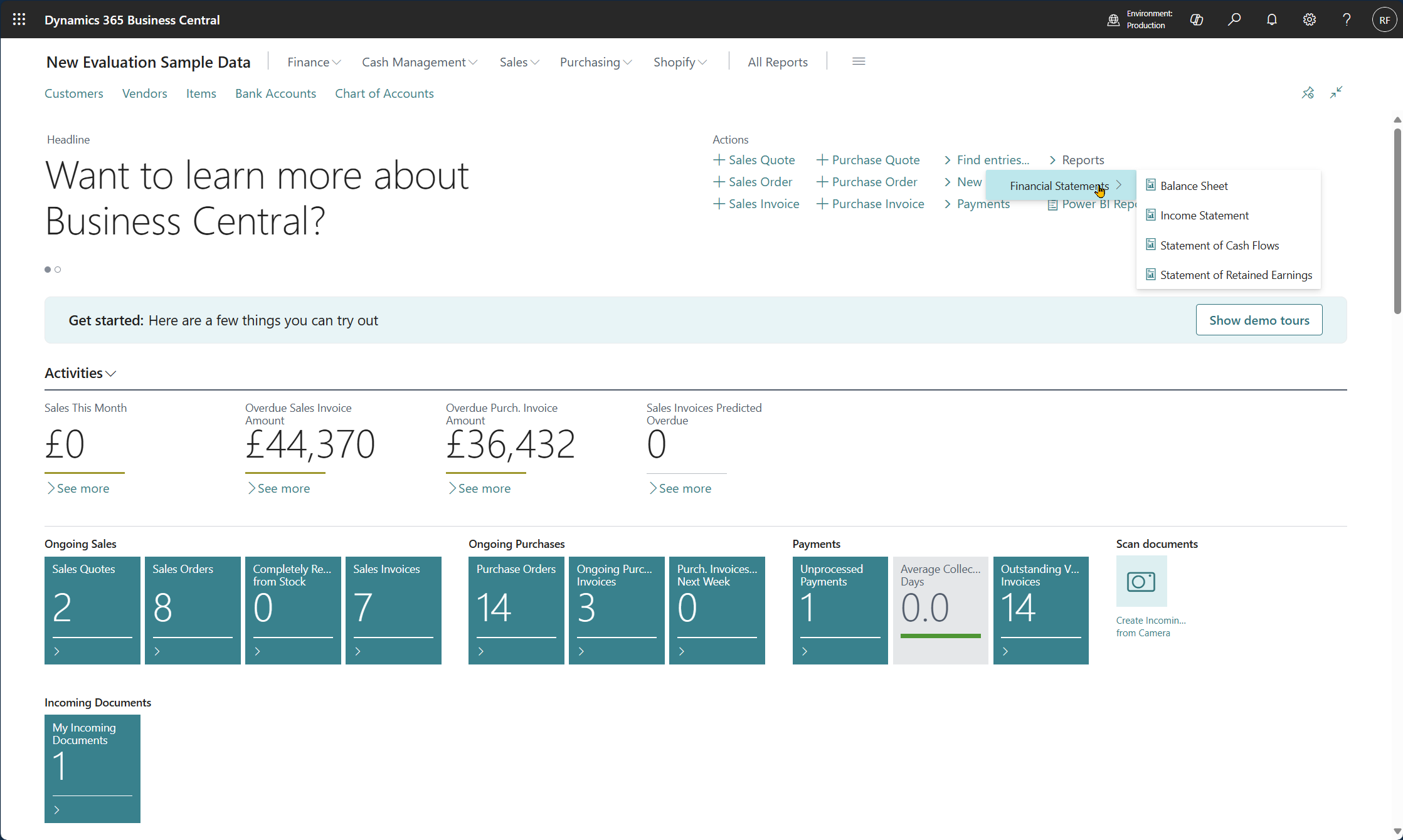
Task: Open the notifications bell
Action: tap(1271, 19)
